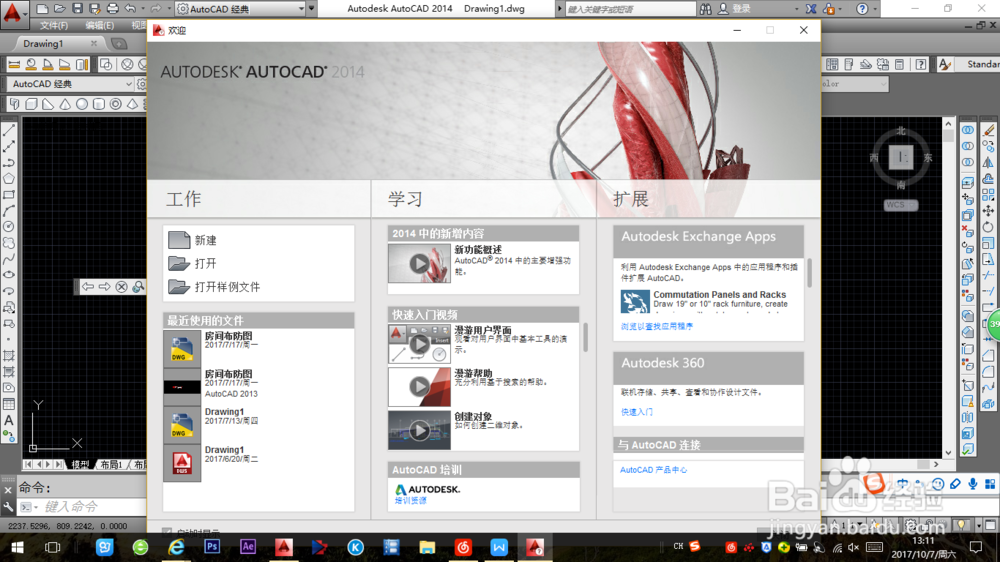Switch to the 布局1 layout tab
Viewport: 1000px width, 562px height.
pyautogui.click(x=111, y=464)
